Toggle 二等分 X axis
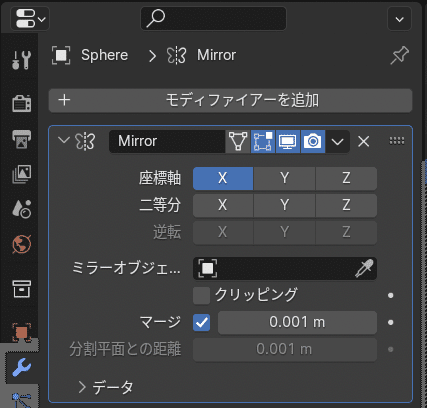427x408 pixels. tap(223, 205)
